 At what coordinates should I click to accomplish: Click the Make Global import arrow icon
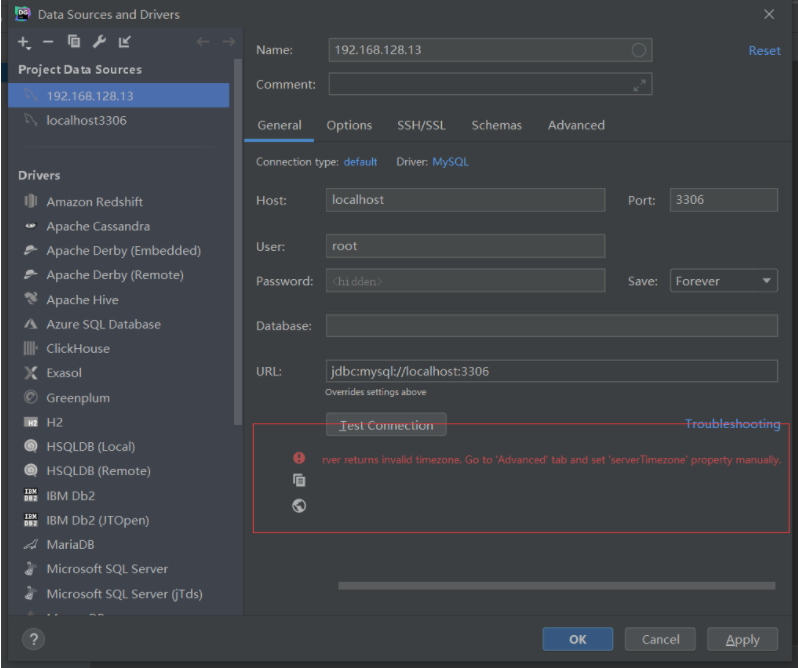point(125,41)
